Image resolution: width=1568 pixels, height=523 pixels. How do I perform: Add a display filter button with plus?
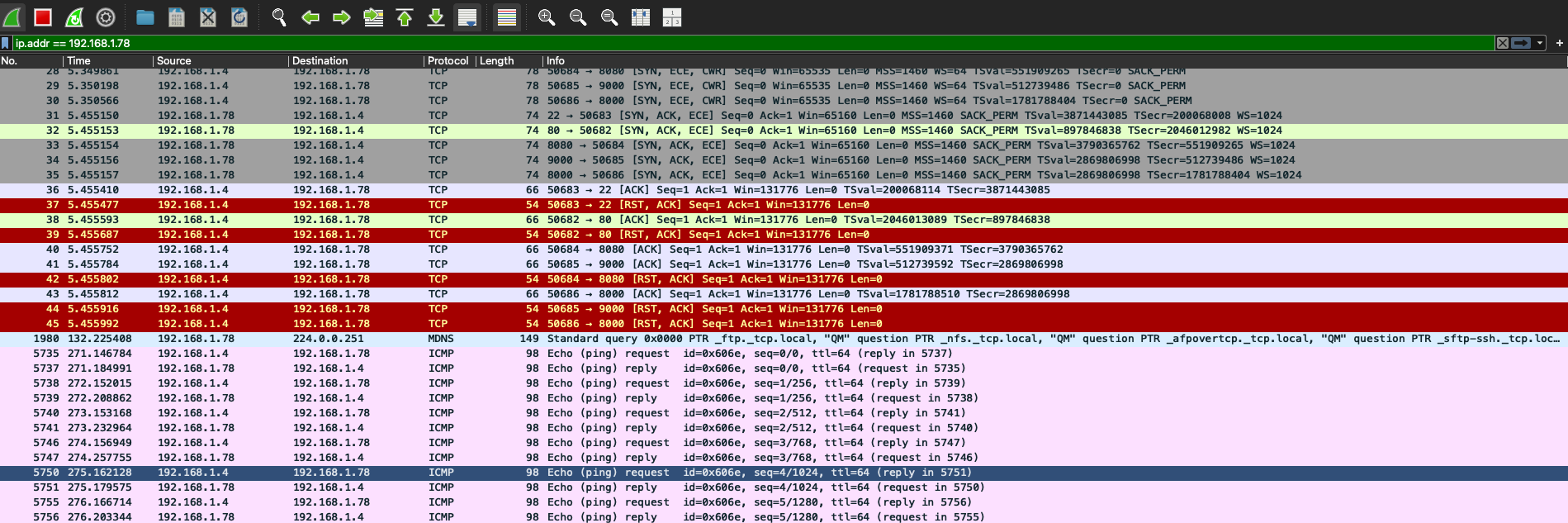pyautogui.click(x=1559, y=43)
